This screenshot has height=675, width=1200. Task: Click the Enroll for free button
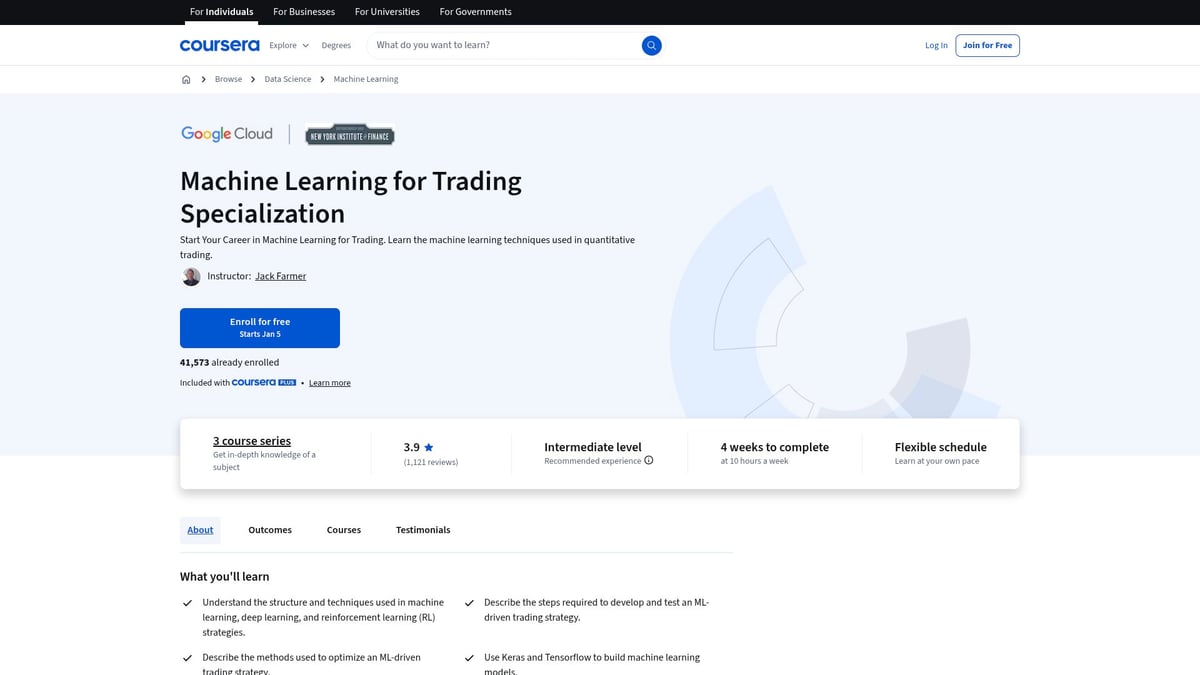pyautogui.click(x=260, y=328)
